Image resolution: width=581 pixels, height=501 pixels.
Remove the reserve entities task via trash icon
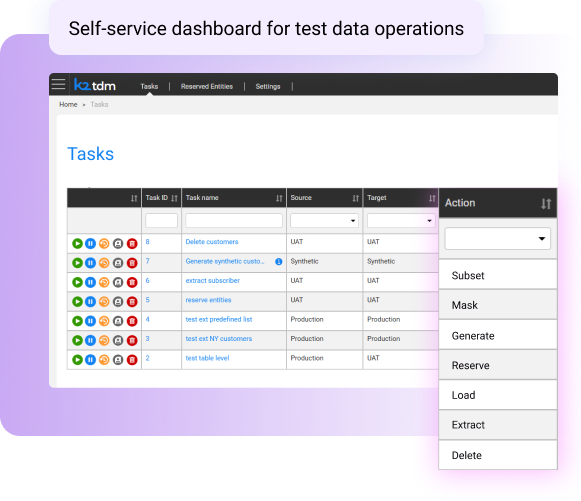point(132,301)
